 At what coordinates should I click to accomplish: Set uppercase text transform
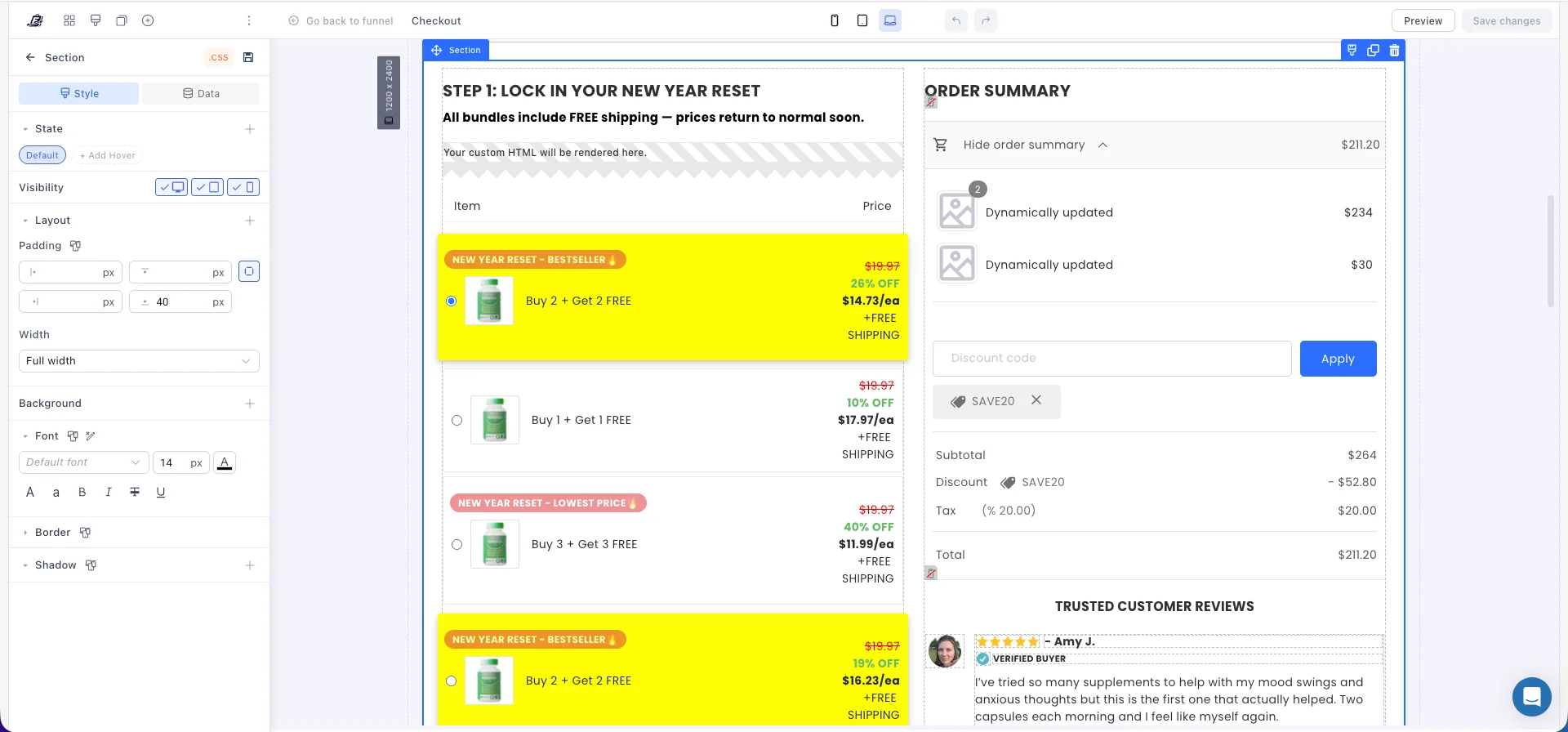[30, 492]
